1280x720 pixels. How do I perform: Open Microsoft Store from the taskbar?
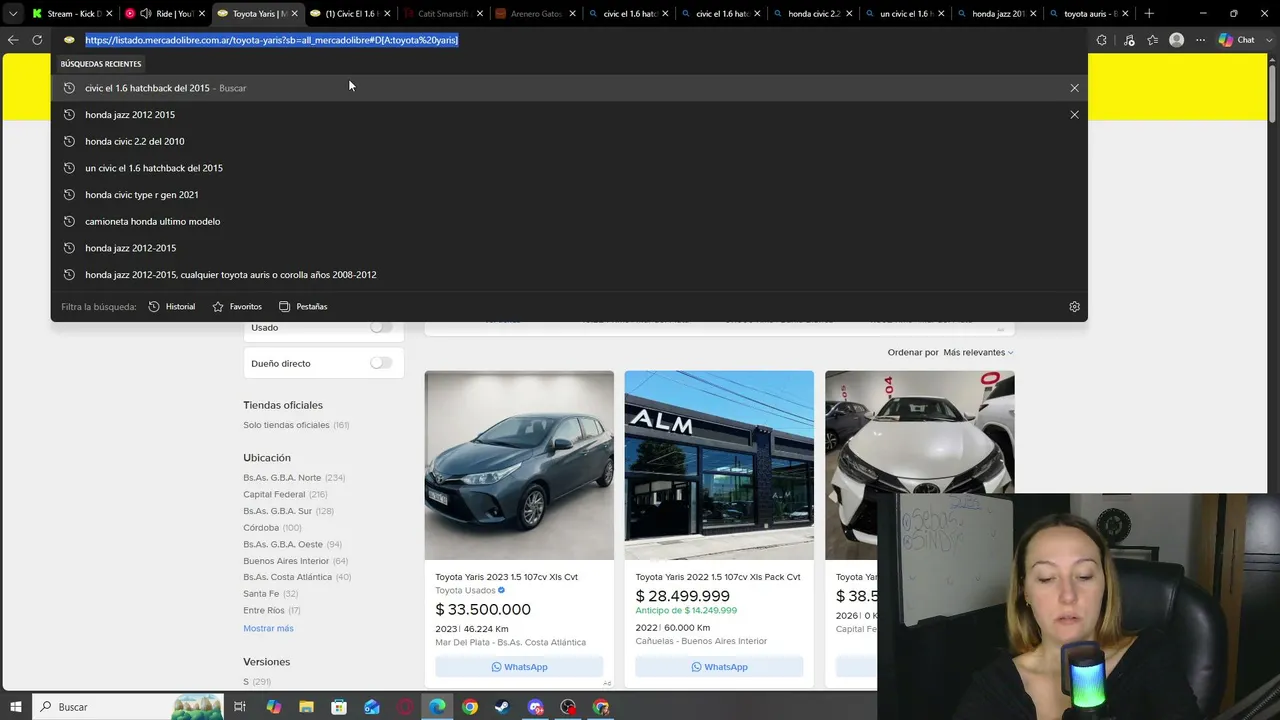pyautogui.click(x=339, y=707)
